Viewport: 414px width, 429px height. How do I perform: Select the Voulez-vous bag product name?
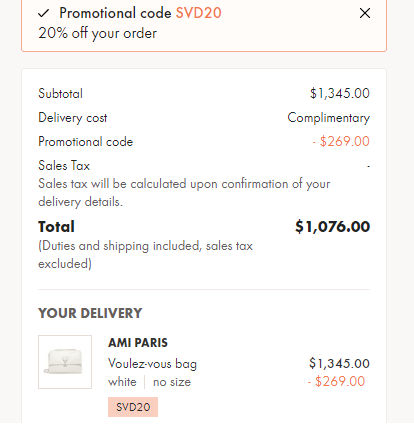[x=153, y=364]
